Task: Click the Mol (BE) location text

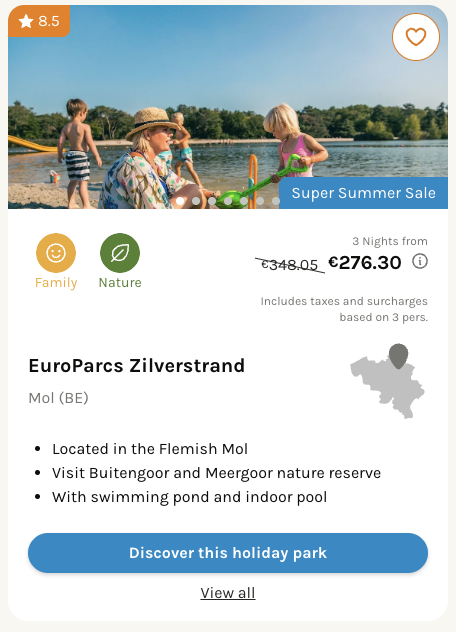Action: coord(58,398)
